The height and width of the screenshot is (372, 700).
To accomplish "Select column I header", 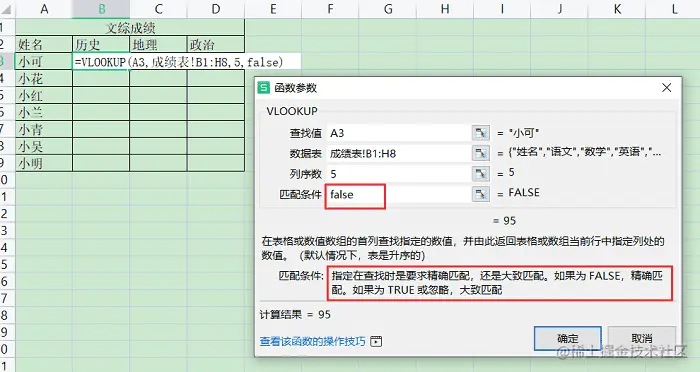I will [502, 9].
